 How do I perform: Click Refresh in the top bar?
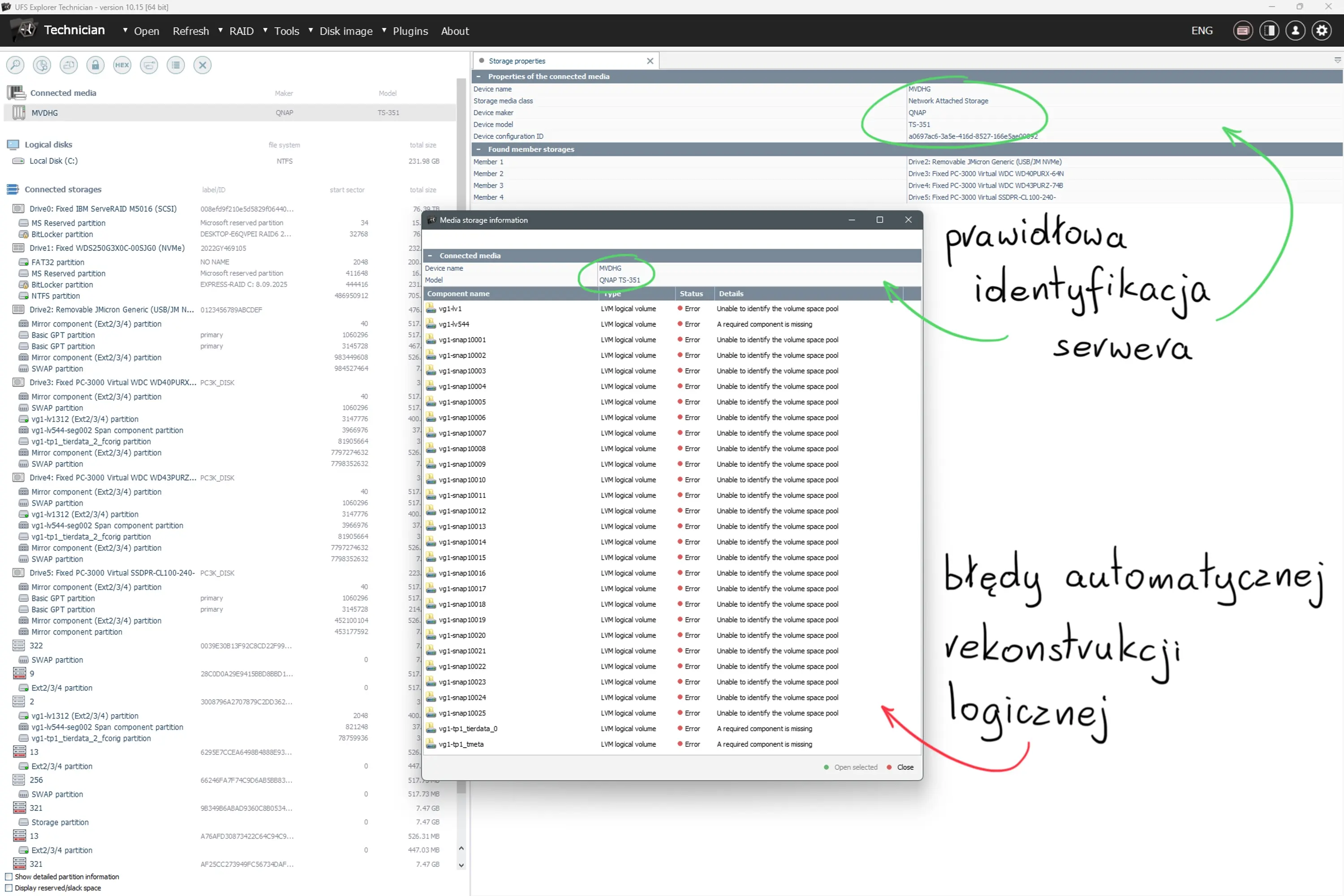coord(191,31)
